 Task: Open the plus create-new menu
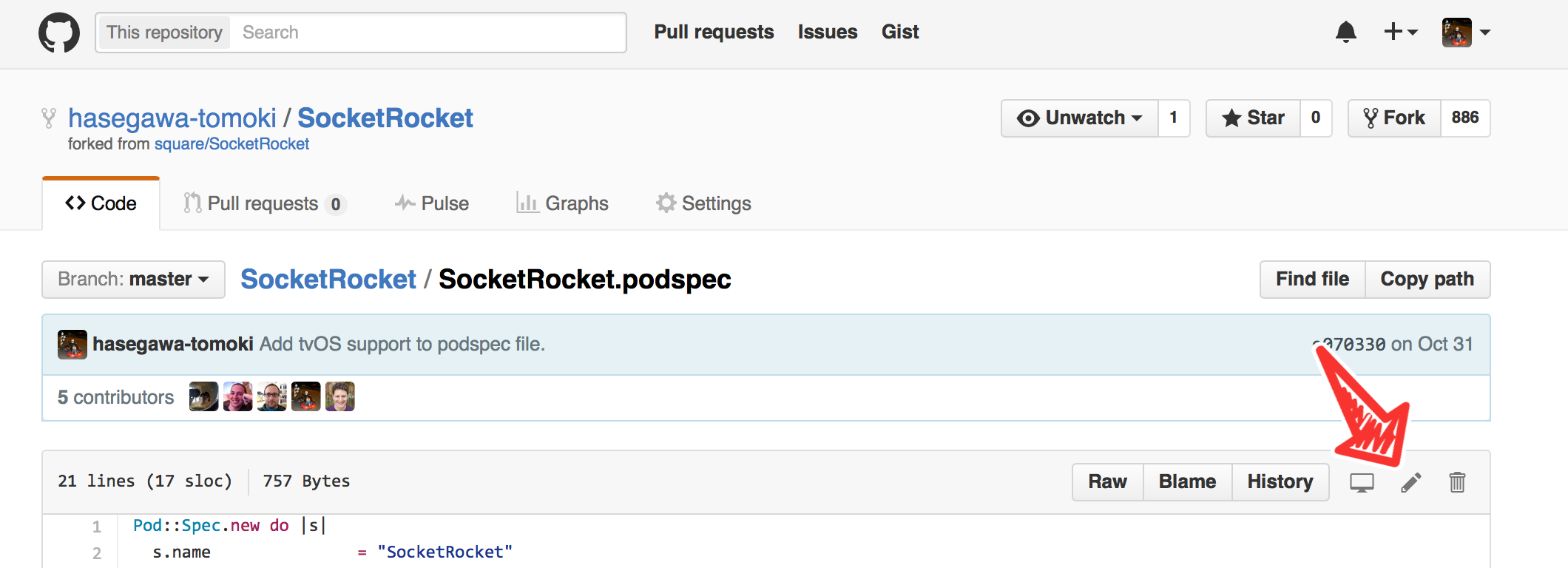pyautogui.click(x=1401, y=32)
